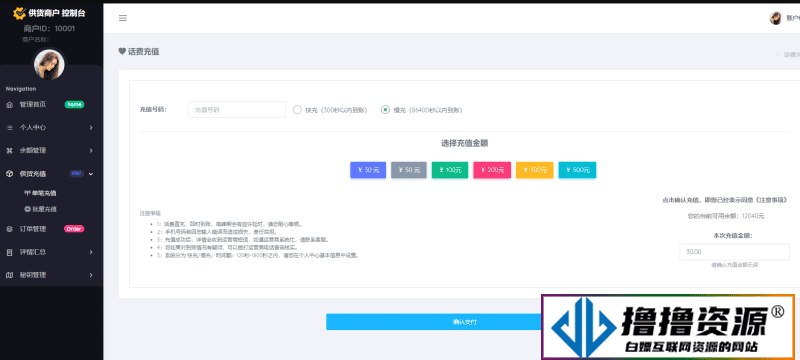The image size is (800, 360).
Task: Click the badge next to 供货充值
Action: 77,174
